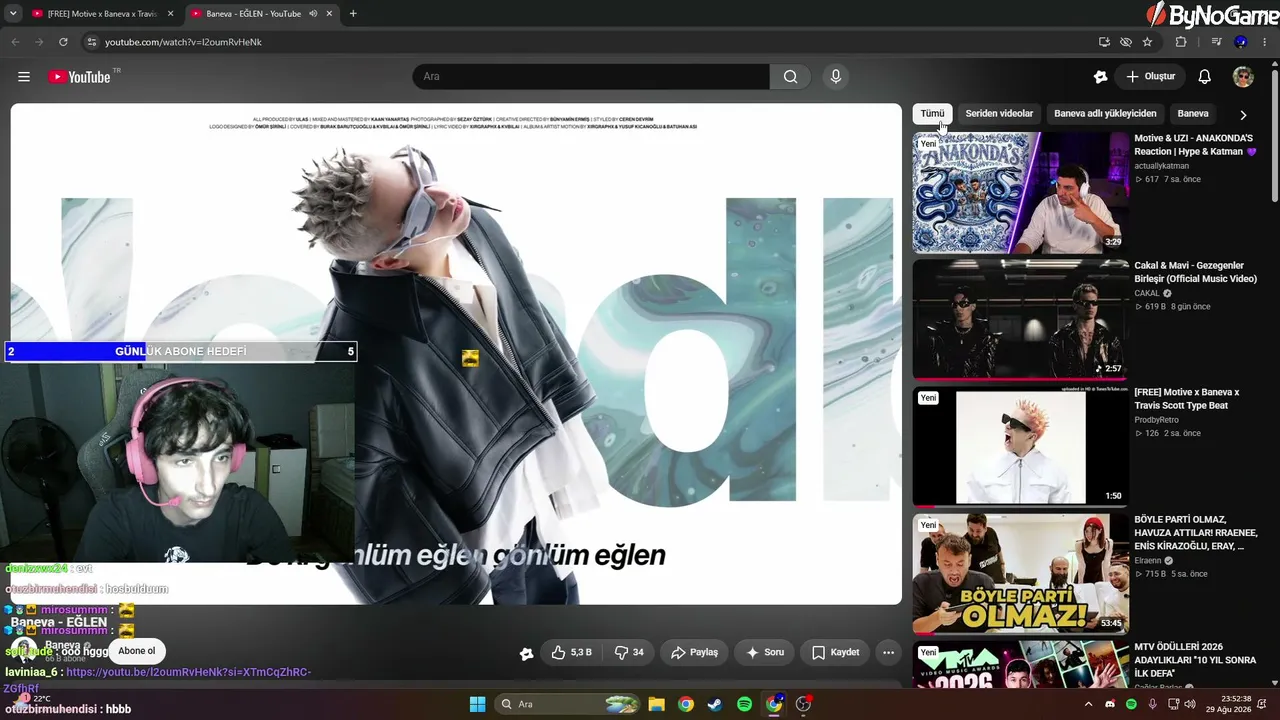Click the Chrome address bar URL

(x=183, y=42)
